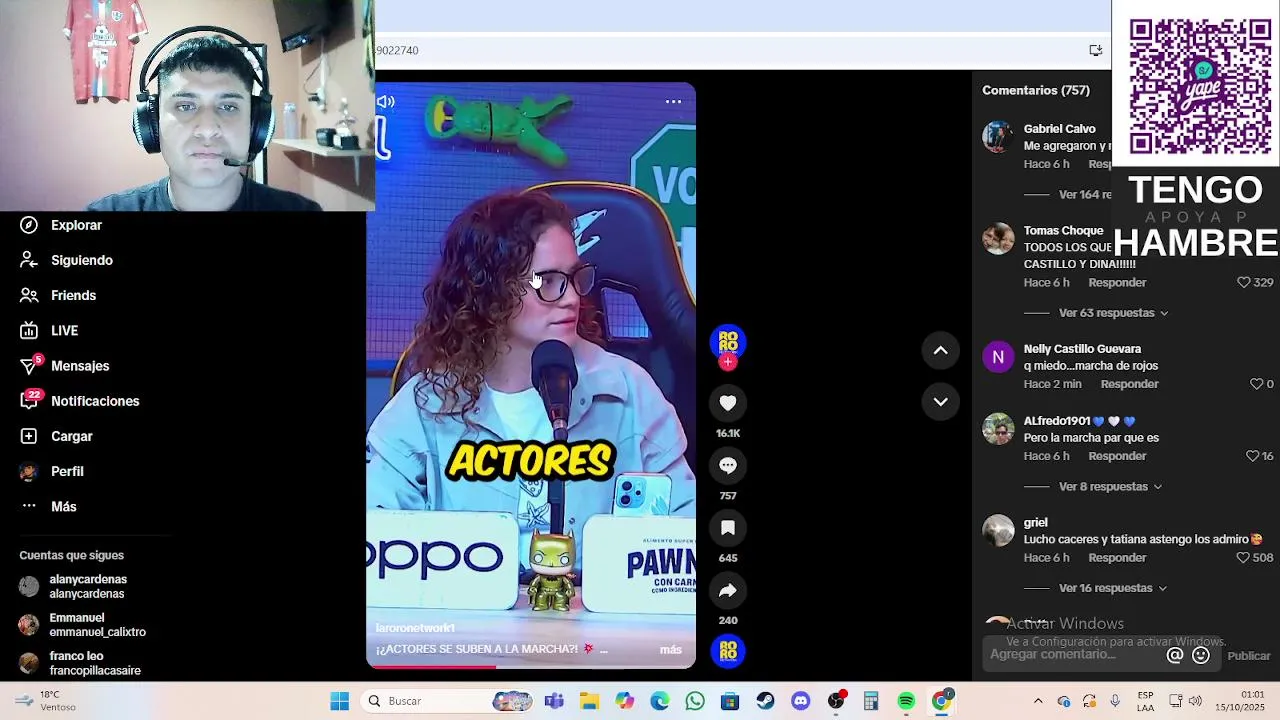The image size is (1280, 720).
Task: Open the Más options menu
Action: tap(49, 506)
